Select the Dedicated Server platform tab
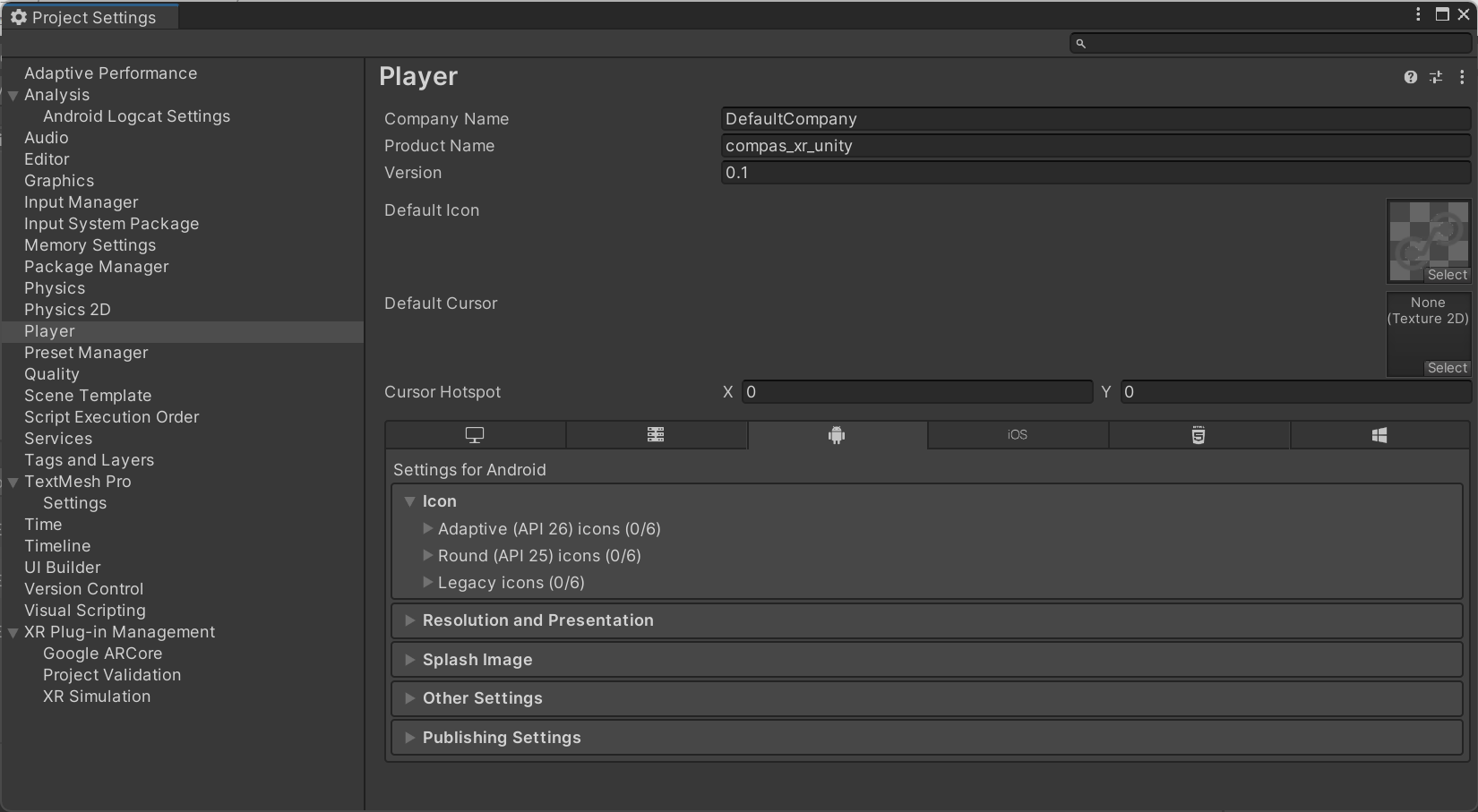The image size is (1478, 812). [x=656, y=435]
